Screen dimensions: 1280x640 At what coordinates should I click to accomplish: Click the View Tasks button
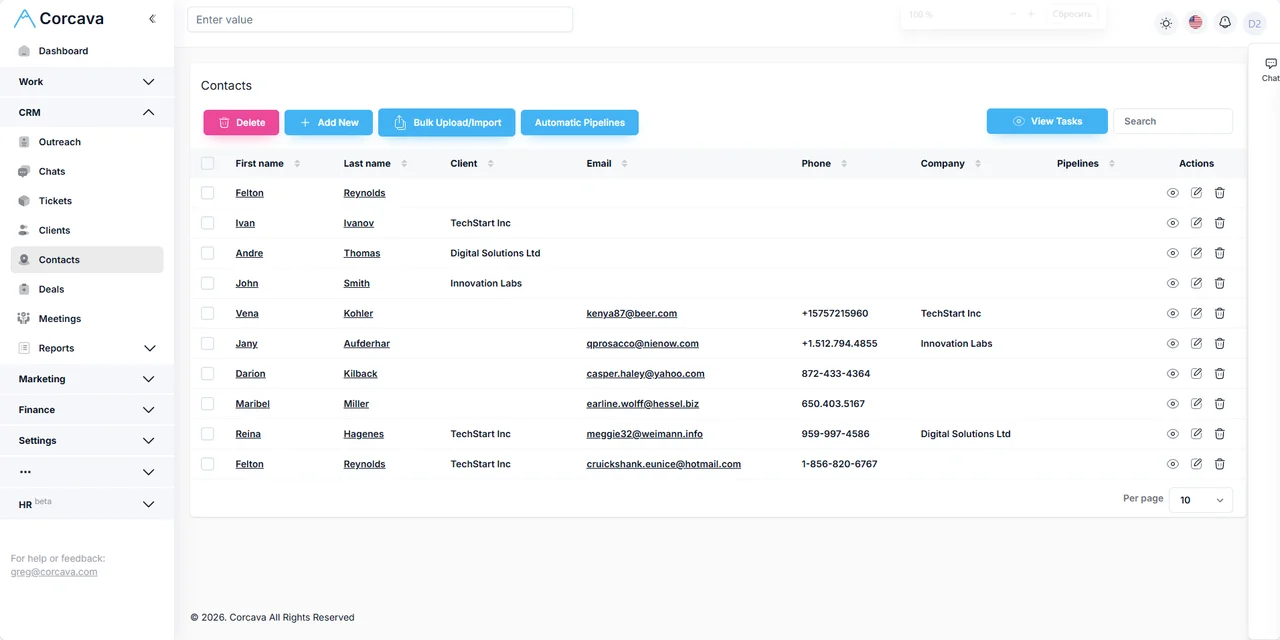[1047, 121]
